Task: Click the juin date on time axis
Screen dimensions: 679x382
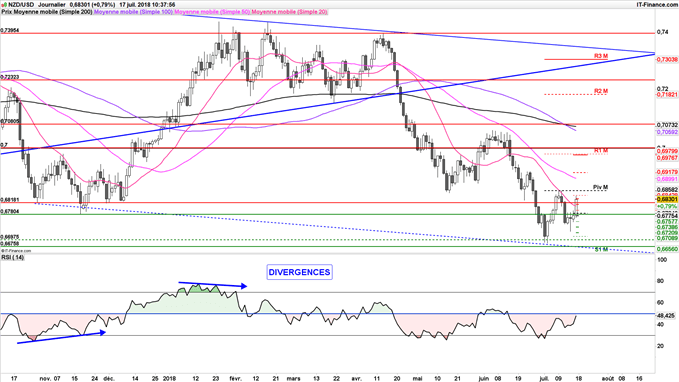Action: click(483, 379)
